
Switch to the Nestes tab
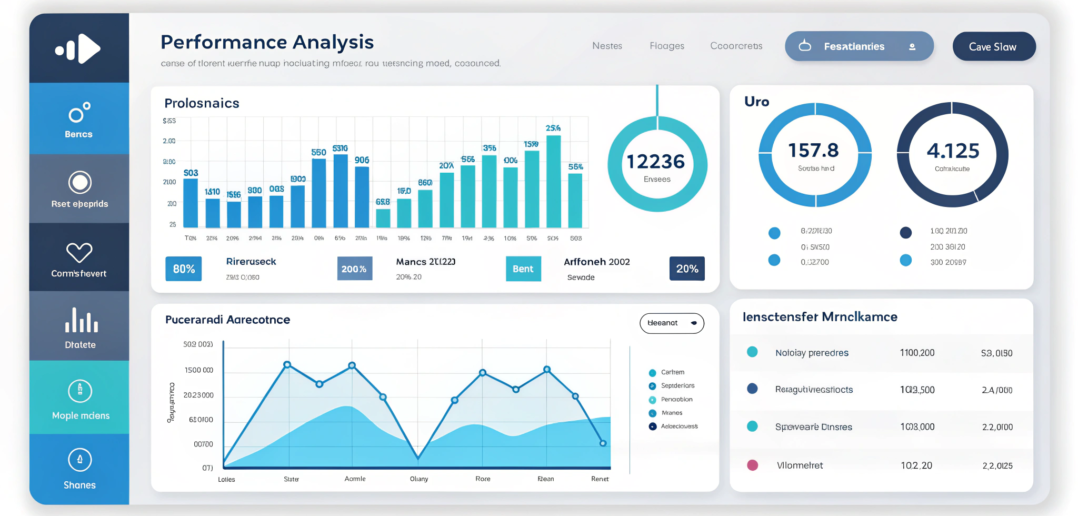(x=607, y=46)
